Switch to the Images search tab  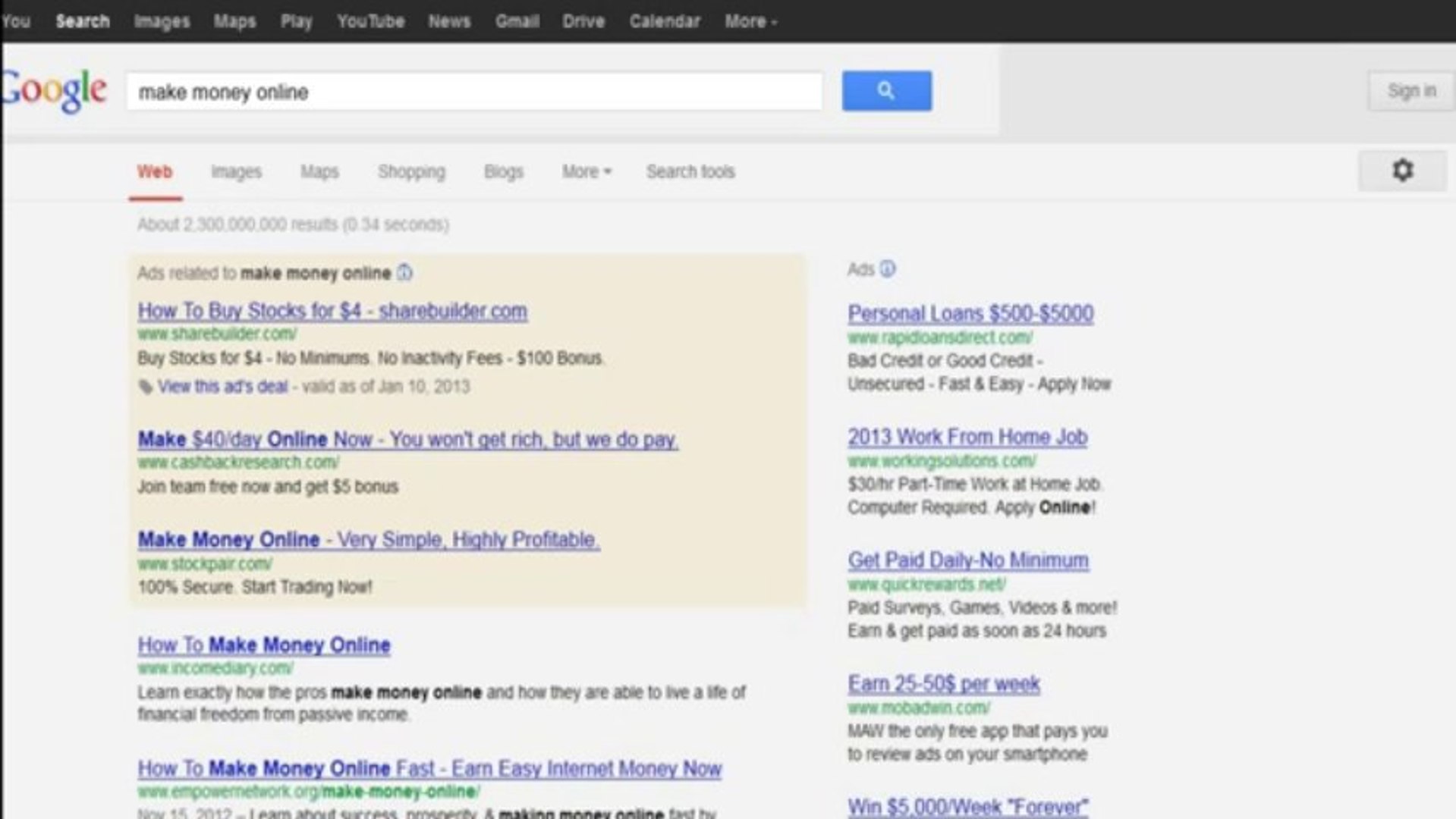(x=236, y=171)
